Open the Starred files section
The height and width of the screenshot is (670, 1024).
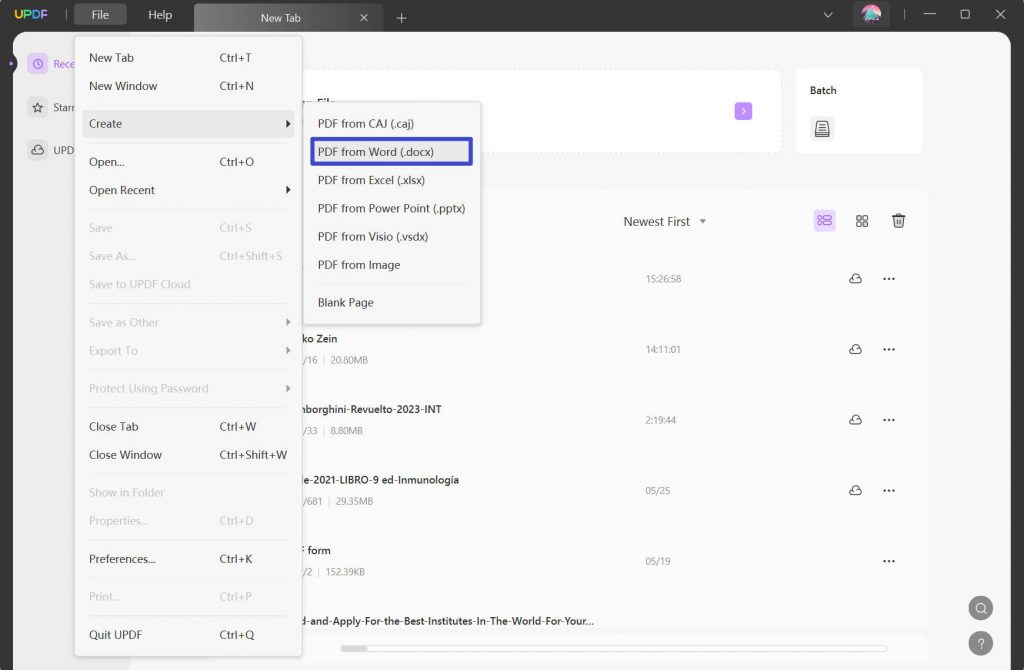37,108
